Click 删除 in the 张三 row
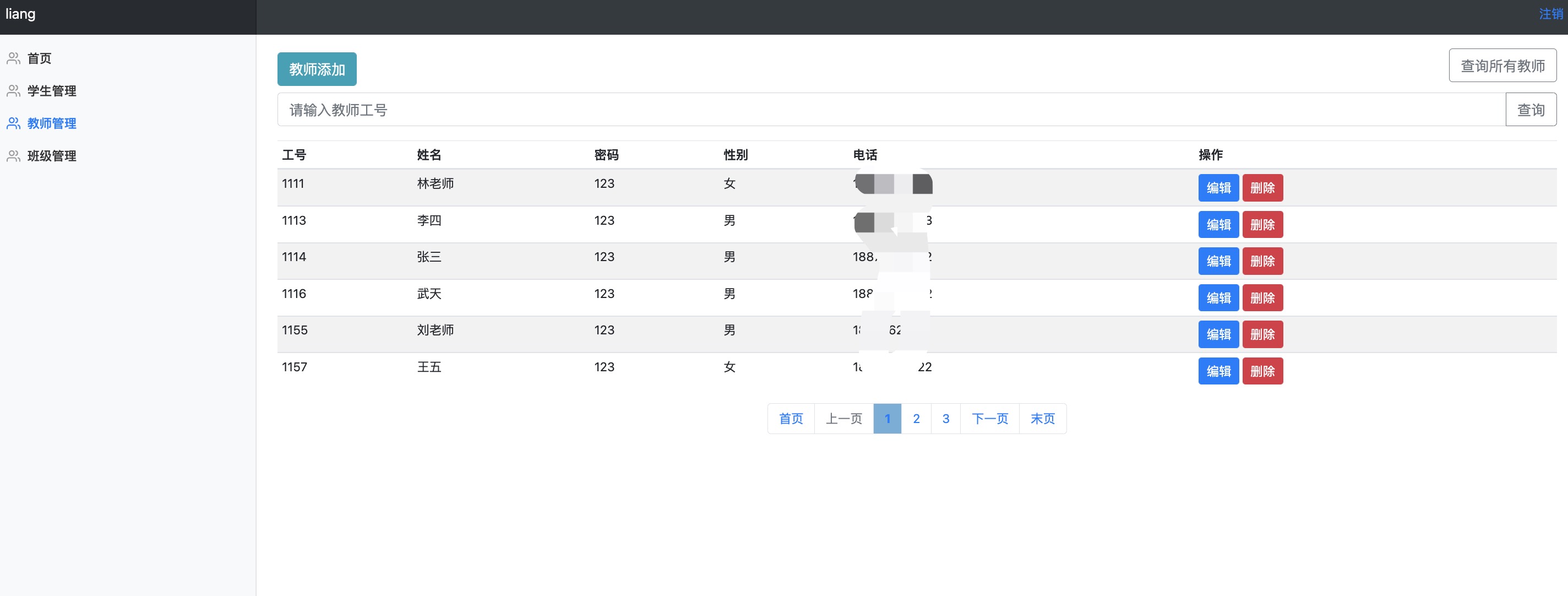1568x596 pixels. 1262,261
